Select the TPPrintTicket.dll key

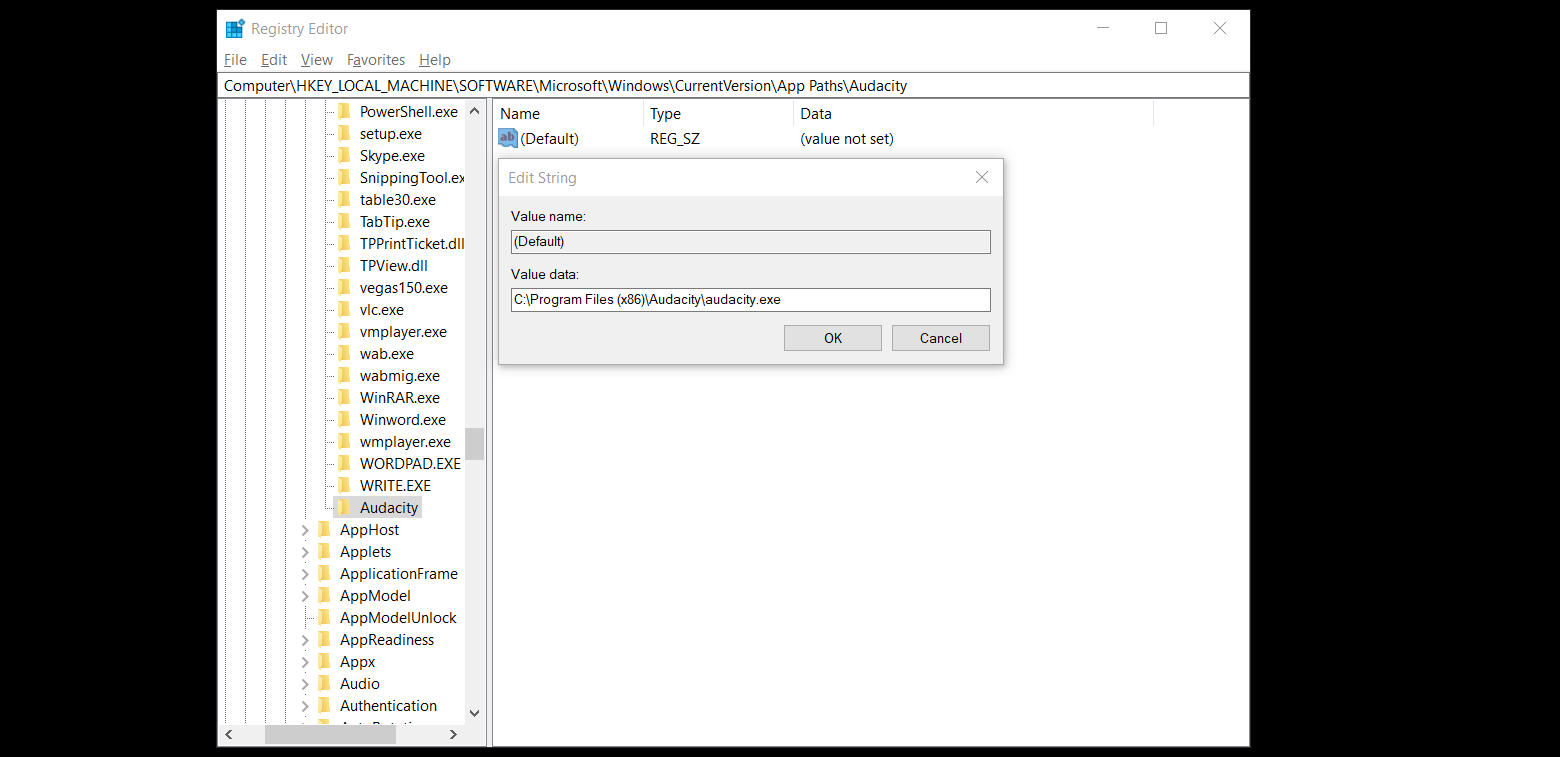(x=412, y=243)
